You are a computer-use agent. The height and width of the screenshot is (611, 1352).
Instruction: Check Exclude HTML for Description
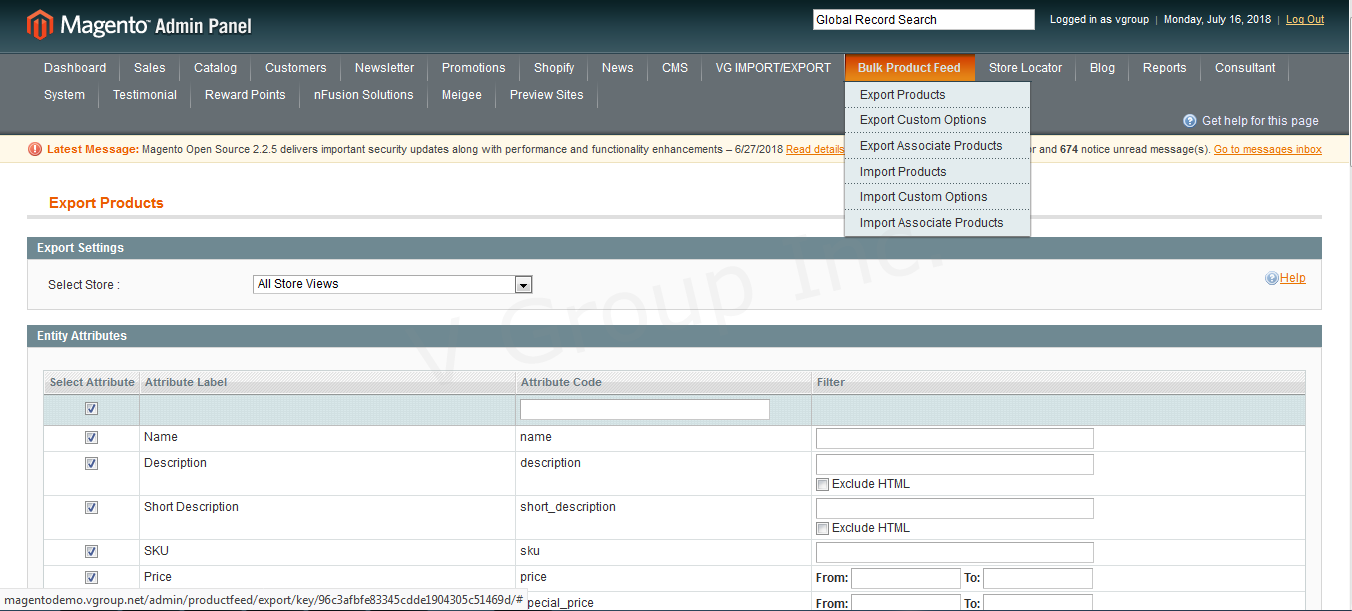pyautogui.click(x=822, y=485)
